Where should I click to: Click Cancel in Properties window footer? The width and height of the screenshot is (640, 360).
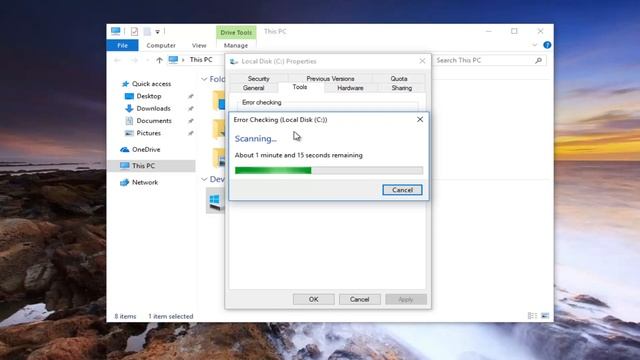(360, 299)
